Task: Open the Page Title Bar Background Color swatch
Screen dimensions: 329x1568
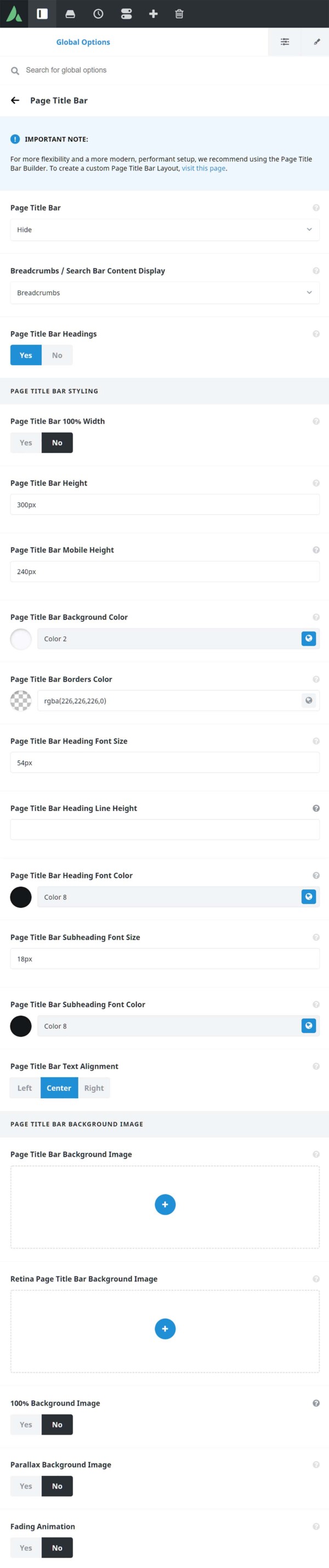Action: click(21, 639)
